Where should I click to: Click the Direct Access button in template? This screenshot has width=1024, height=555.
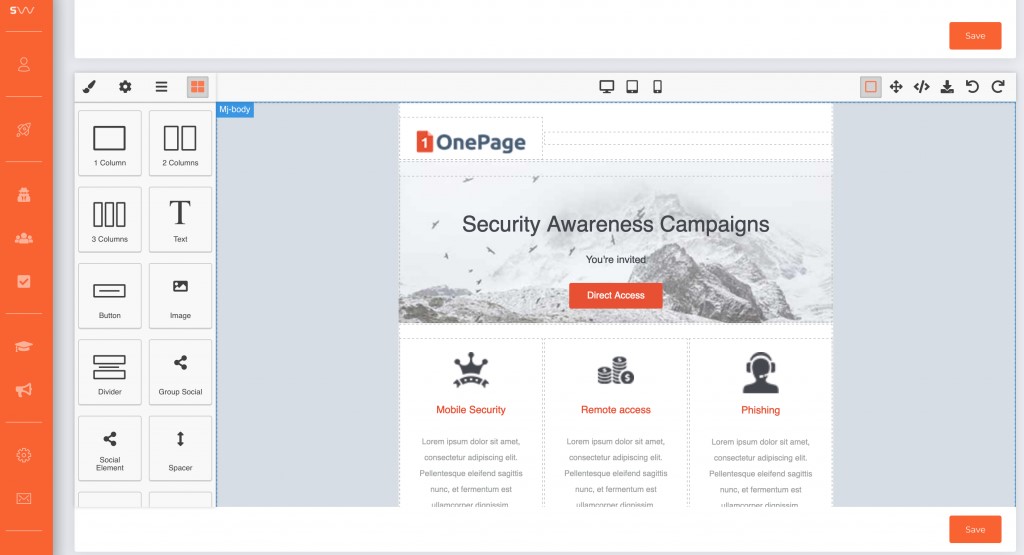point(615,295)
